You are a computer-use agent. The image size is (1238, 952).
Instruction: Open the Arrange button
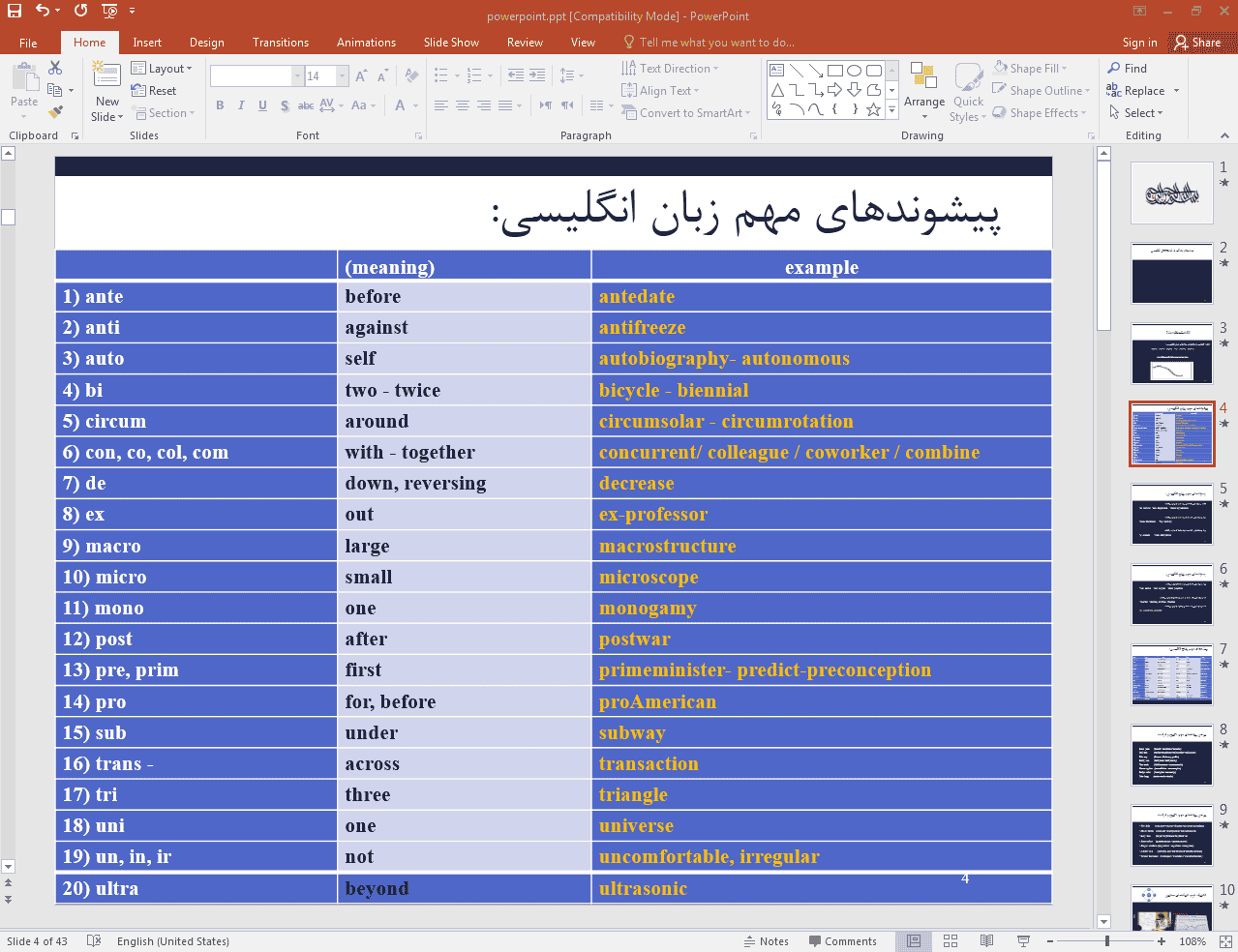(924, 91)
